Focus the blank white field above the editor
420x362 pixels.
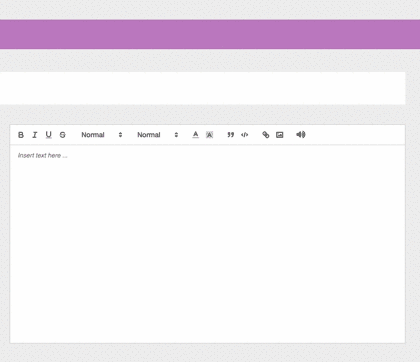coord(203,88)
